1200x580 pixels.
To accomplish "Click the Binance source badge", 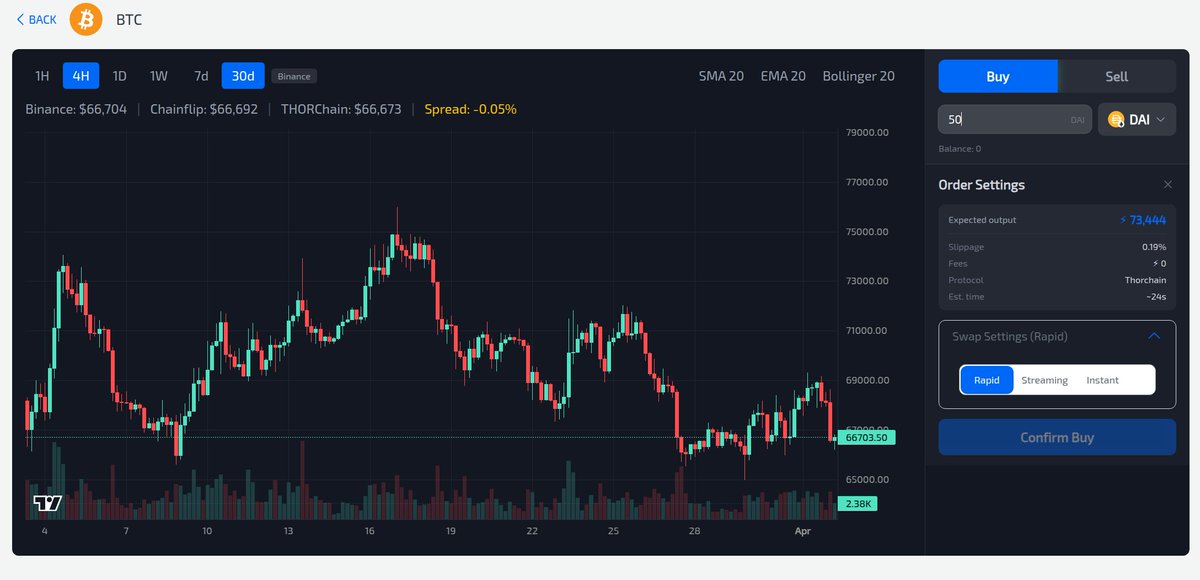I will (294, 76).
